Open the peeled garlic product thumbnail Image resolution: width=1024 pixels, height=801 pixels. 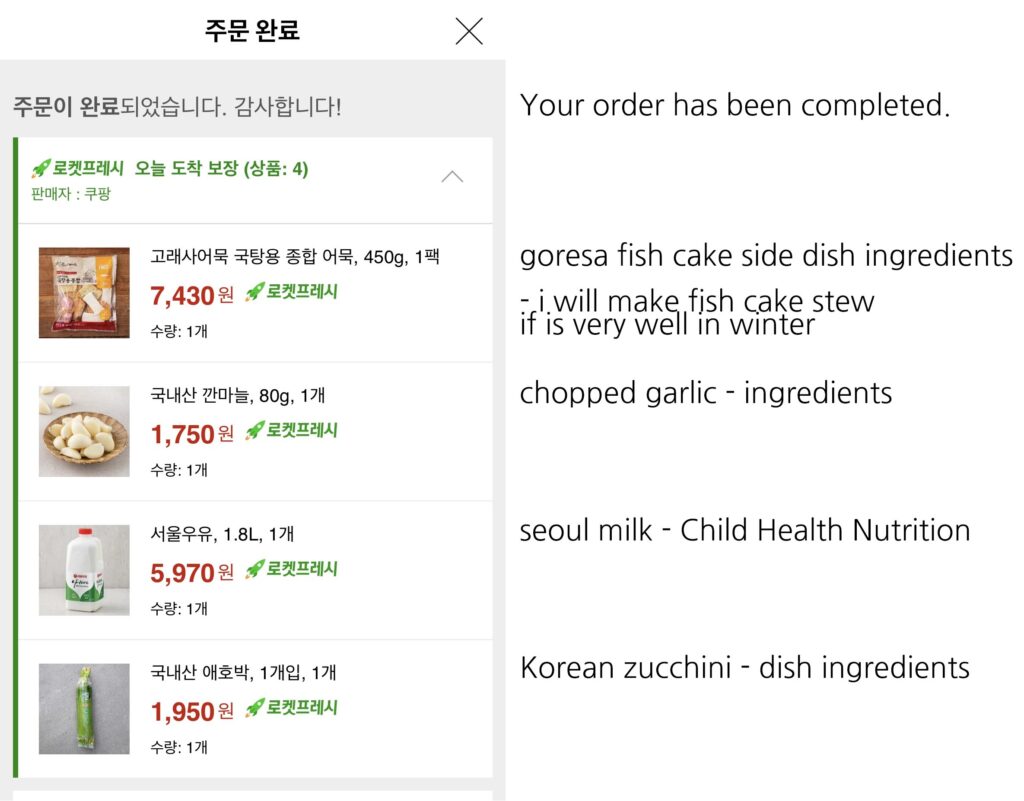click(84, 431)
